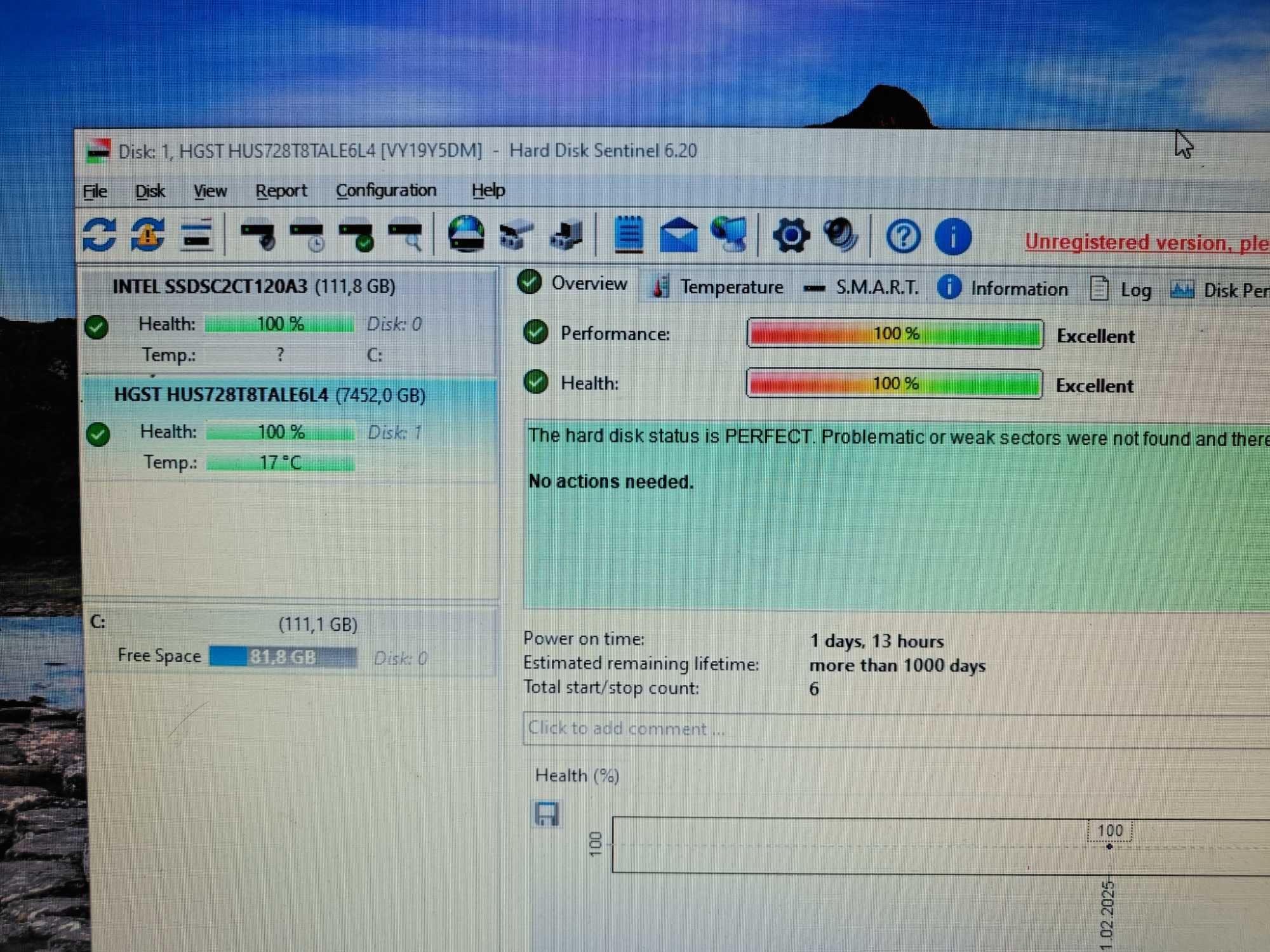Open the Disk menu

tap(150, 191)
